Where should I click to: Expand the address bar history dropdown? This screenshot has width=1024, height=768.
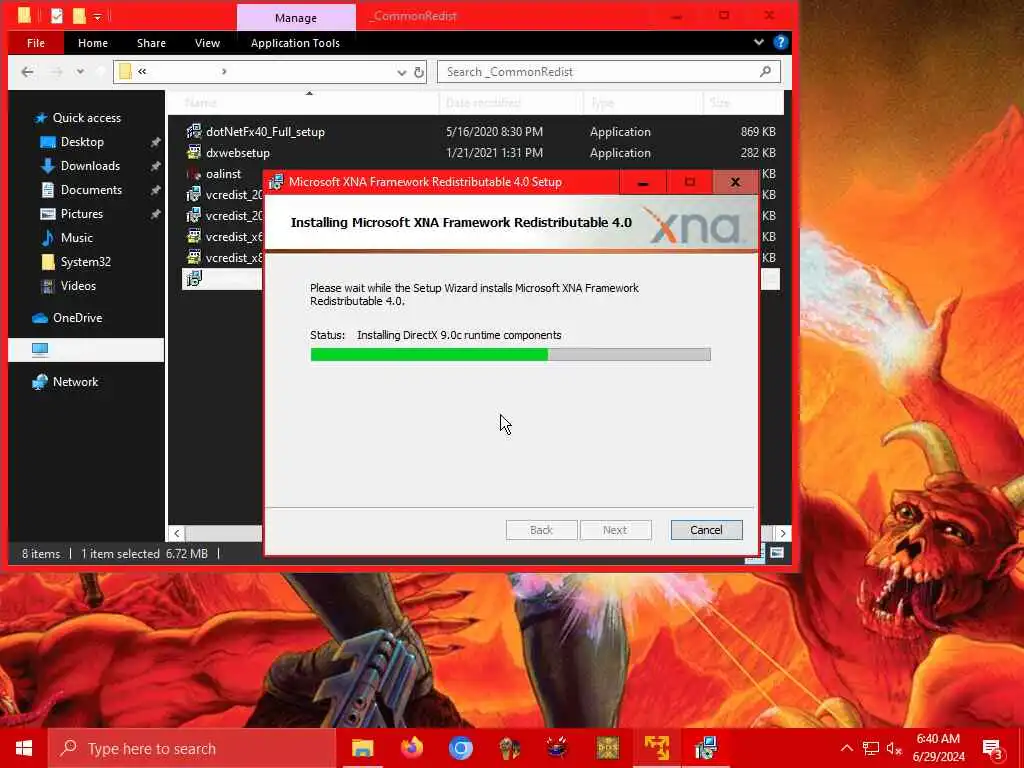point(402,72)
